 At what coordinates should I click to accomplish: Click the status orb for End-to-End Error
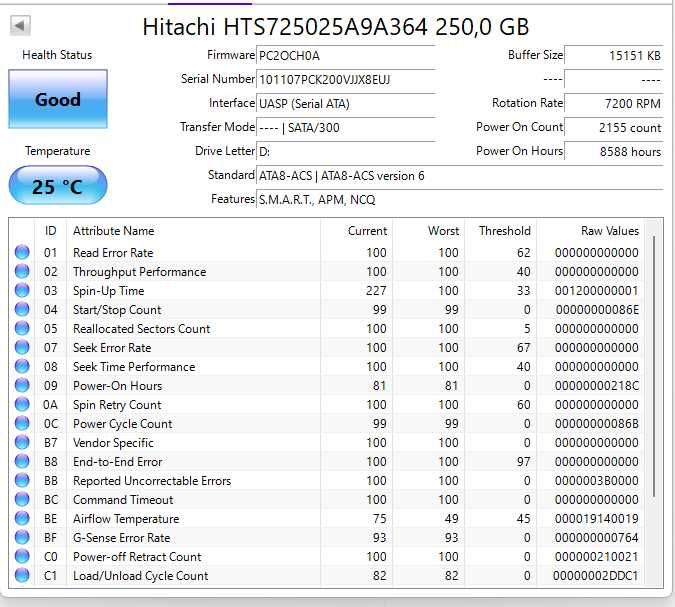point(22,461)
